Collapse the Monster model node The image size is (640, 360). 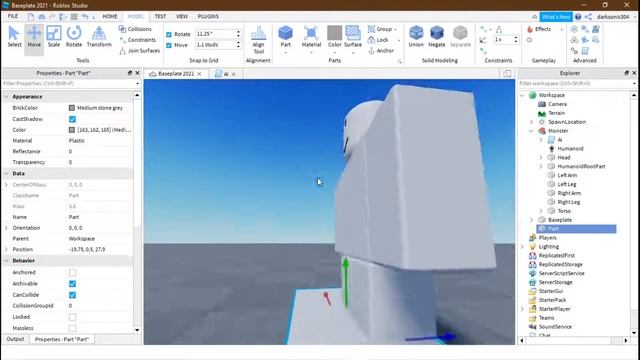(x=531, y=131)
